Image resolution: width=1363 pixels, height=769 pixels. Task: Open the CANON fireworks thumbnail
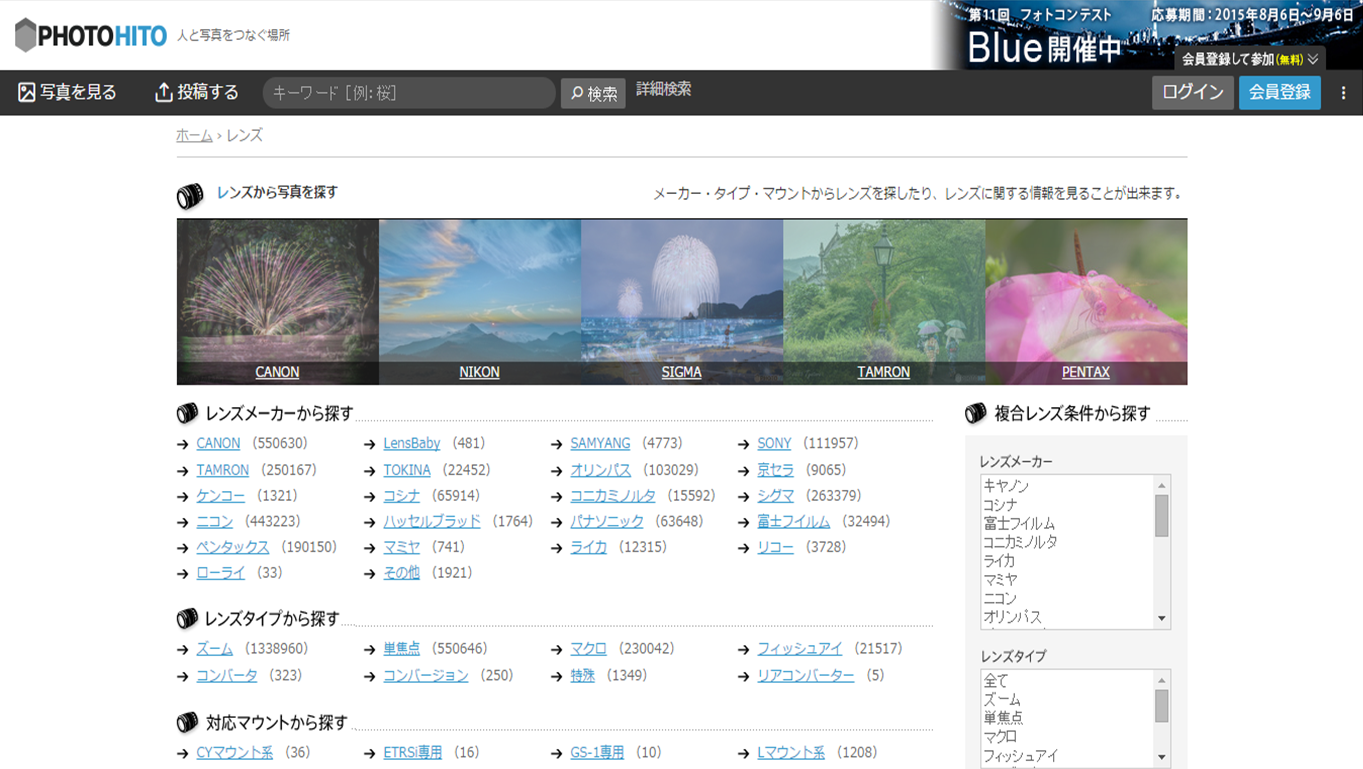(x=277, y=300)
